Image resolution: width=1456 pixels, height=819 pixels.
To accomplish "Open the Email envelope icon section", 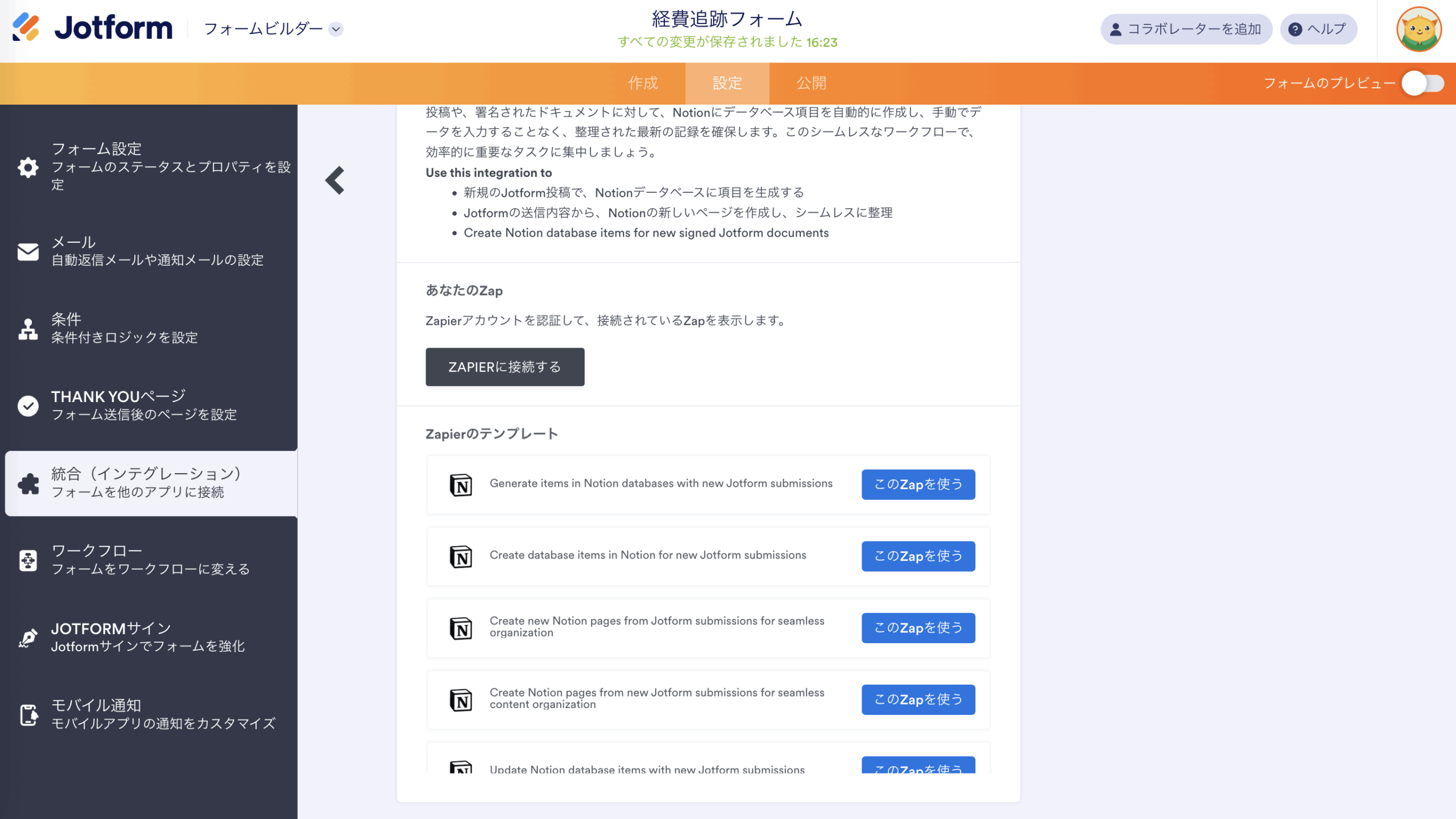I will [x=28, y=251].
